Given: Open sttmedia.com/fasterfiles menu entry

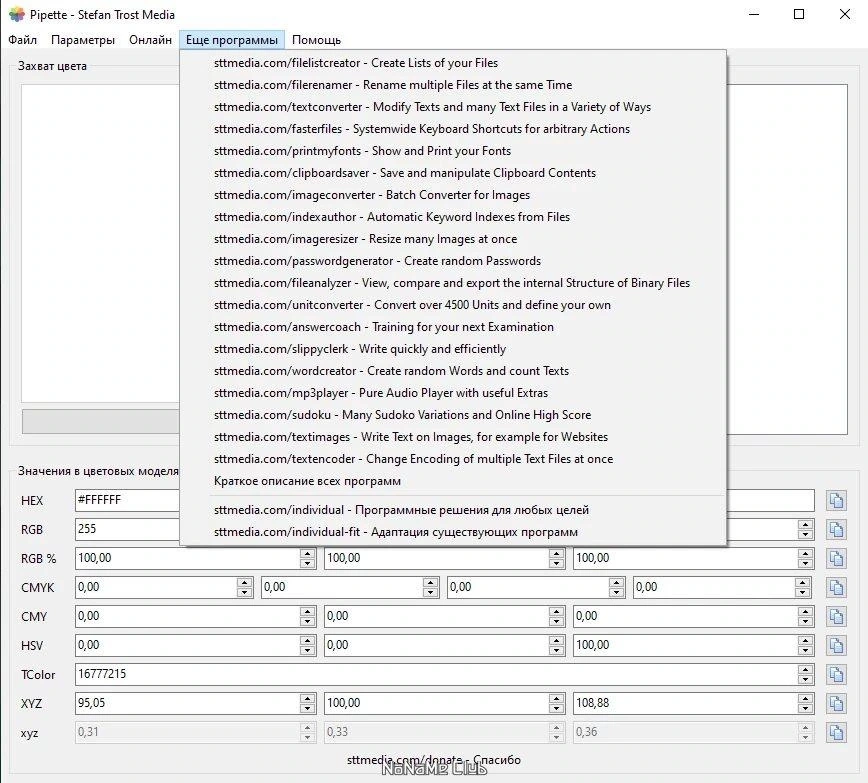Looking at the screenshot, I should (x=453, y=129).
